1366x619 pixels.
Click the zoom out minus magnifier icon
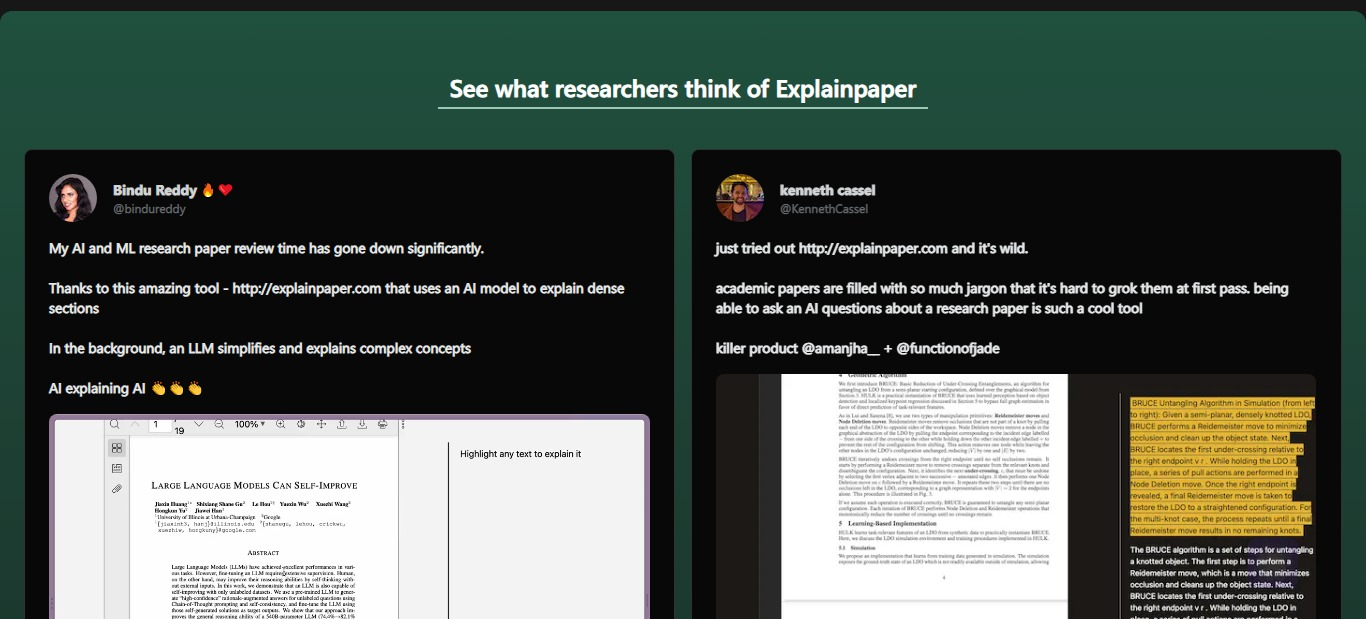tap(219, 424)
